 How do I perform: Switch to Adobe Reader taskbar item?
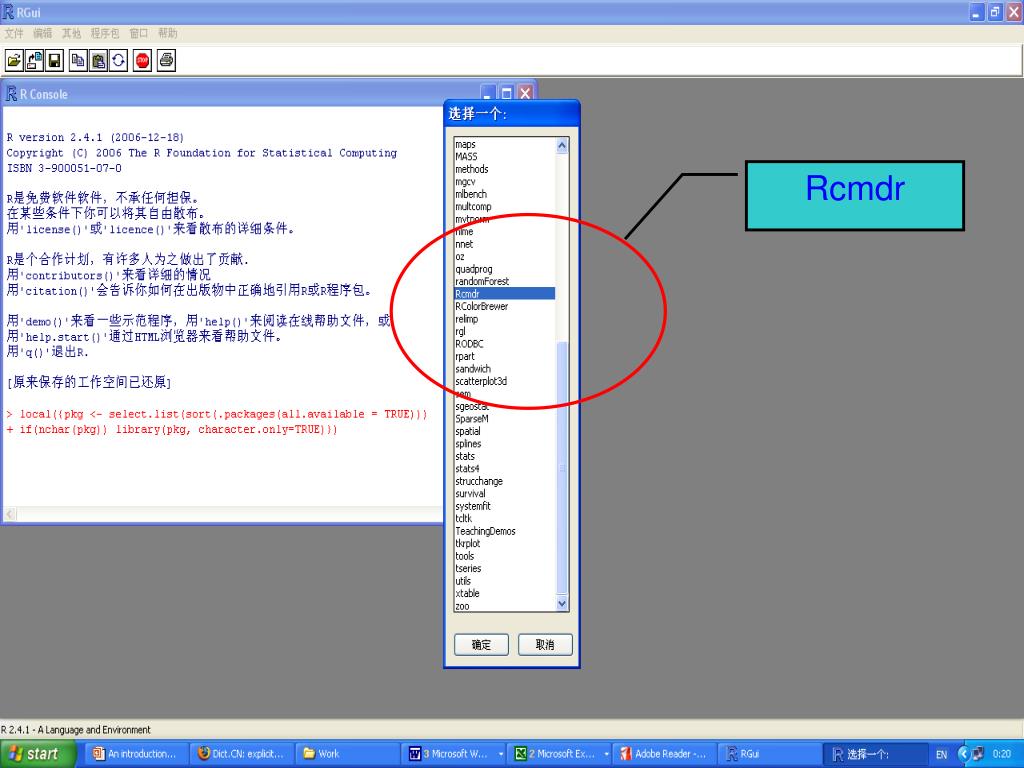[664, 754]
